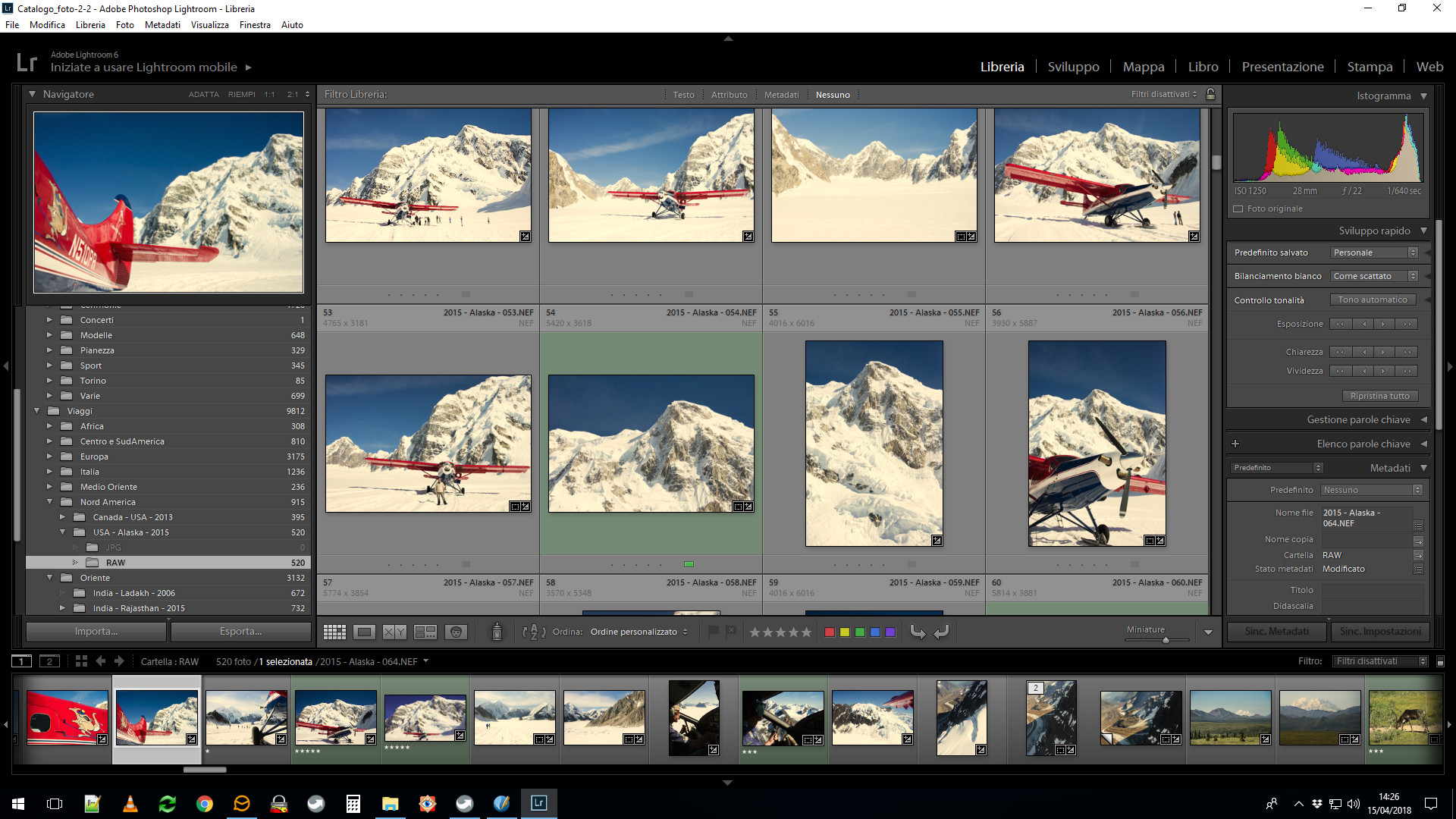Click plus icon in Elenco parole chiave
Screen dimensions: 1456x819
(x=1235, y=444)
